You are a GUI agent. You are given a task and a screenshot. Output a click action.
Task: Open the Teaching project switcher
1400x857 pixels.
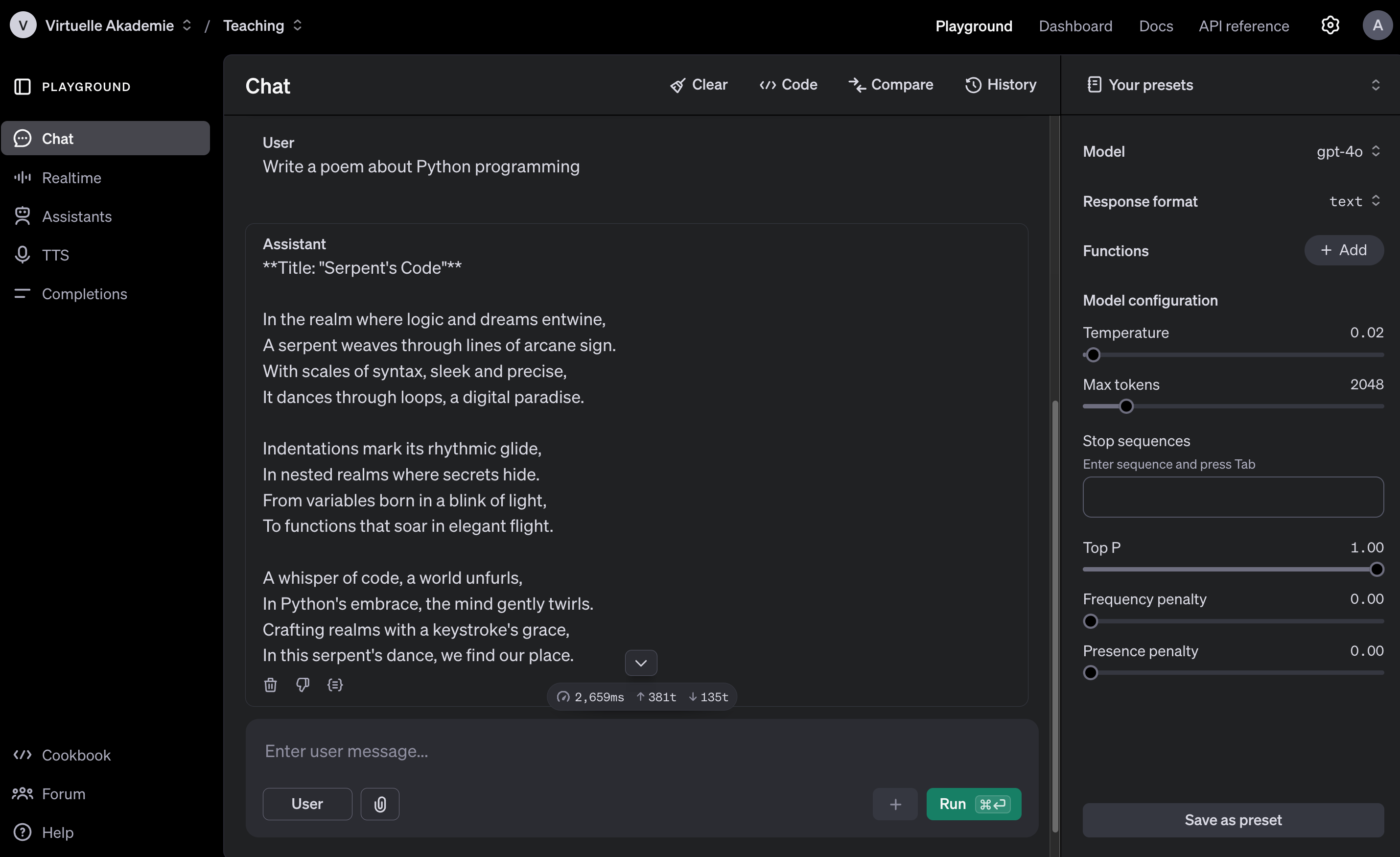262,25
